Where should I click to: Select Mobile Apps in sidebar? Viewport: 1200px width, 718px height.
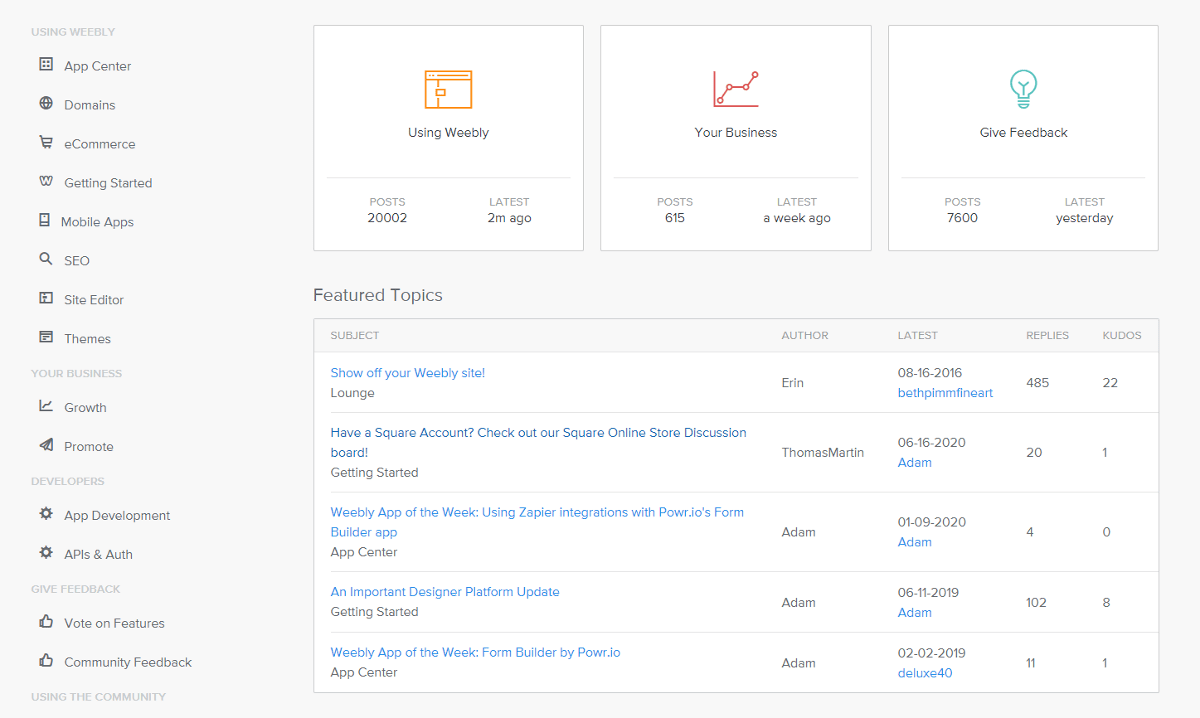coord(97,222)
